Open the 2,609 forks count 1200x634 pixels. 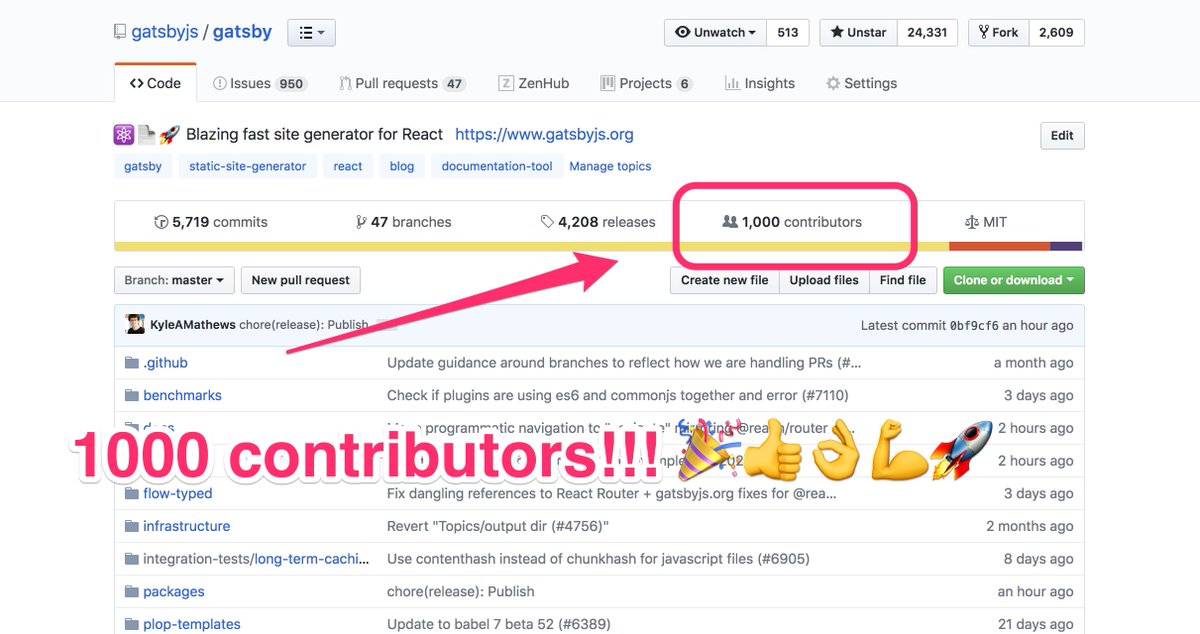1056,32
